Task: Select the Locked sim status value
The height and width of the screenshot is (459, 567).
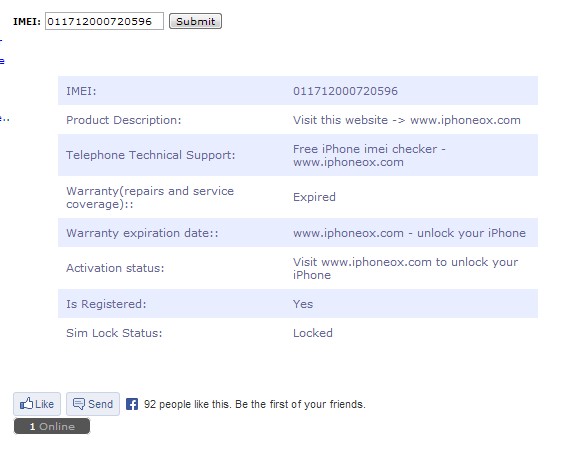Action: pos(313,333)
